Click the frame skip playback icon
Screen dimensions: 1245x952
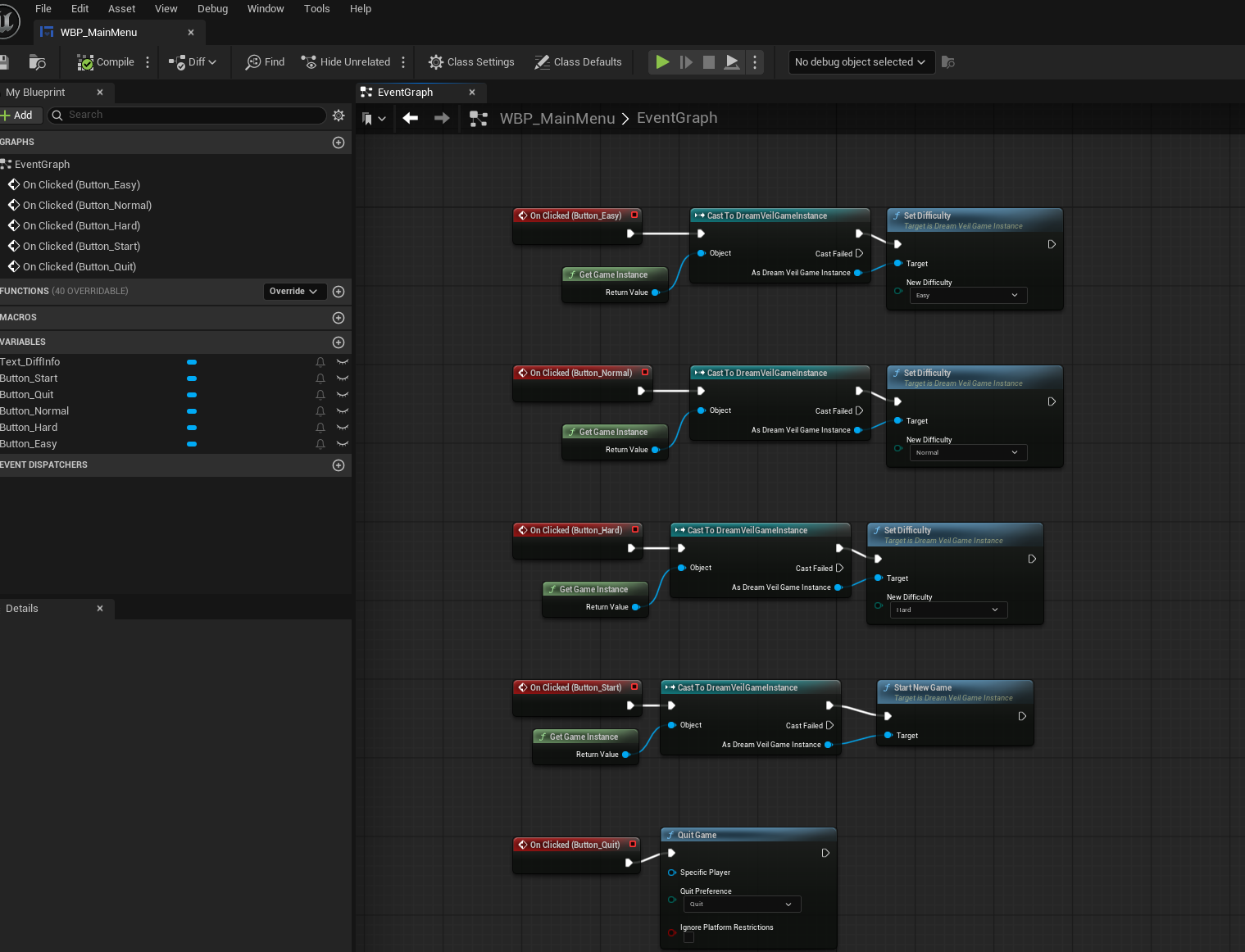(686, 62)
